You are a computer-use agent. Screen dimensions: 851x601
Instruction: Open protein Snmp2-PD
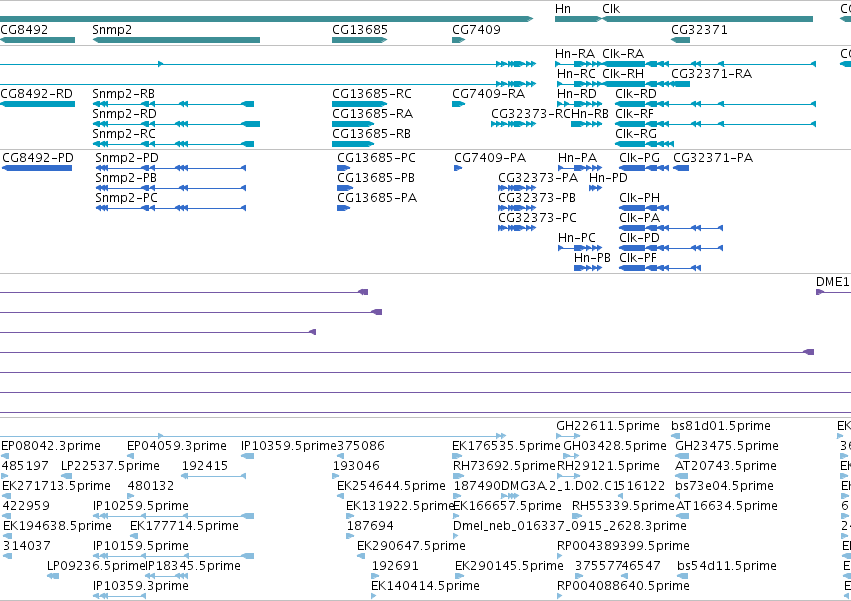coord(127,158)
